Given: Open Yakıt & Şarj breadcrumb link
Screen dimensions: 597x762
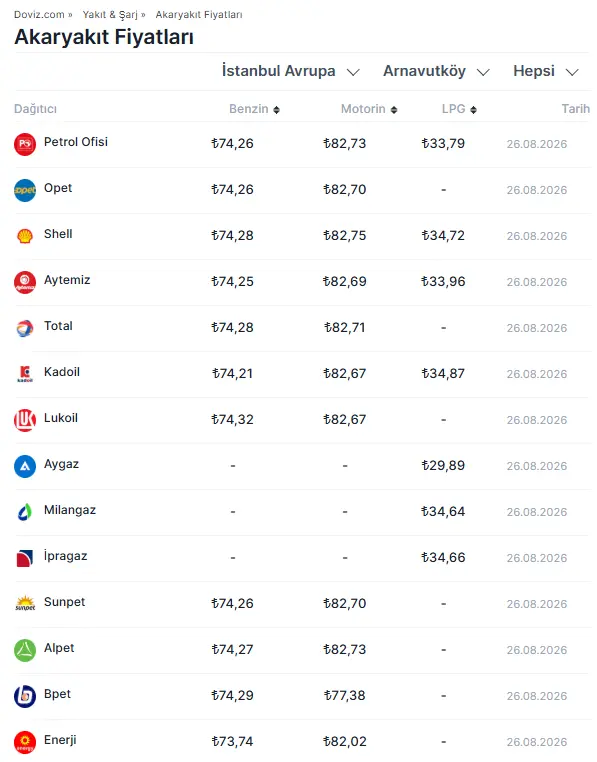Looking at the screenshot, I should [x=110, y=15].
